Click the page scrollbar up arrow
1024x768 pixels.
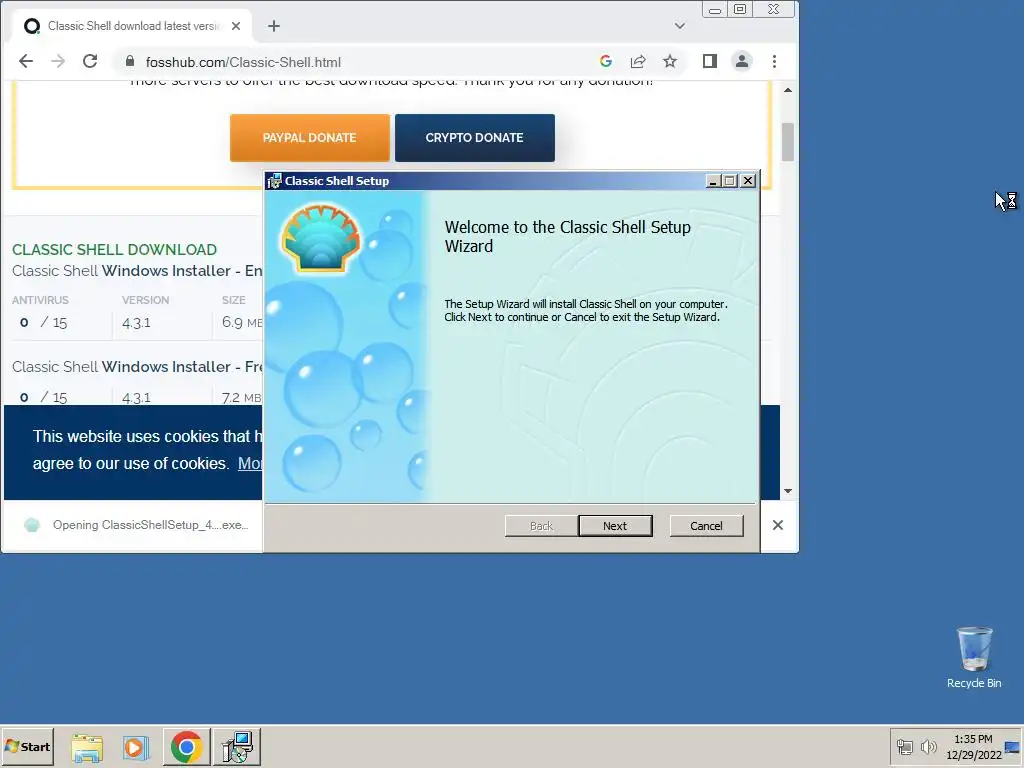tap(788, 90)
